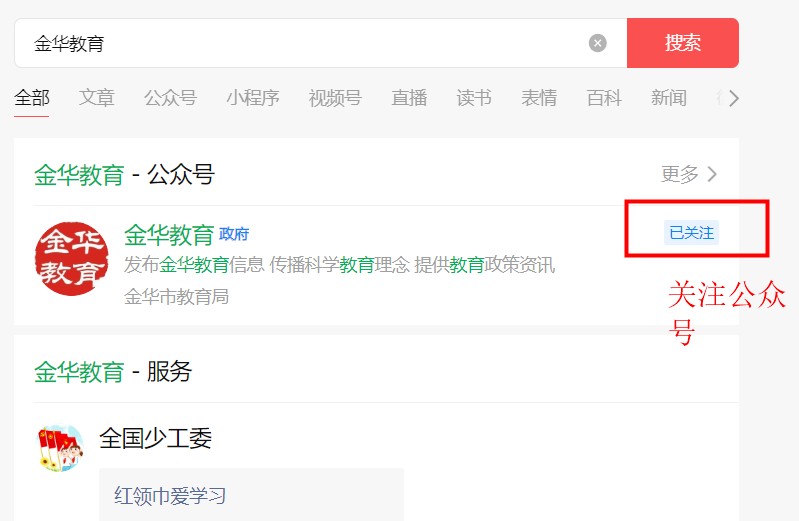Open the 金华教育 official account title link
This screenshot has width=799, height=521.
pyautogui.click(x=169, y=235)
